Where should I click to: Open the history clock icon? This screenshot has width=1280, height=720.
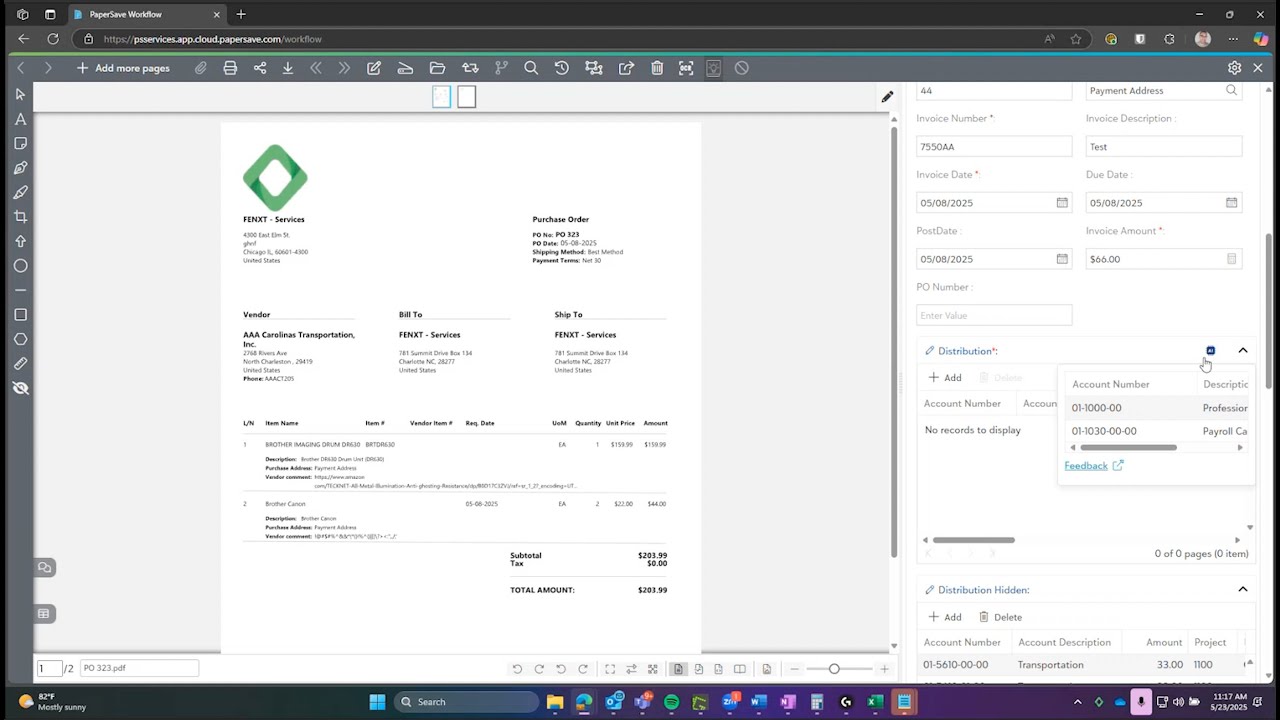[x=562, y=68]
